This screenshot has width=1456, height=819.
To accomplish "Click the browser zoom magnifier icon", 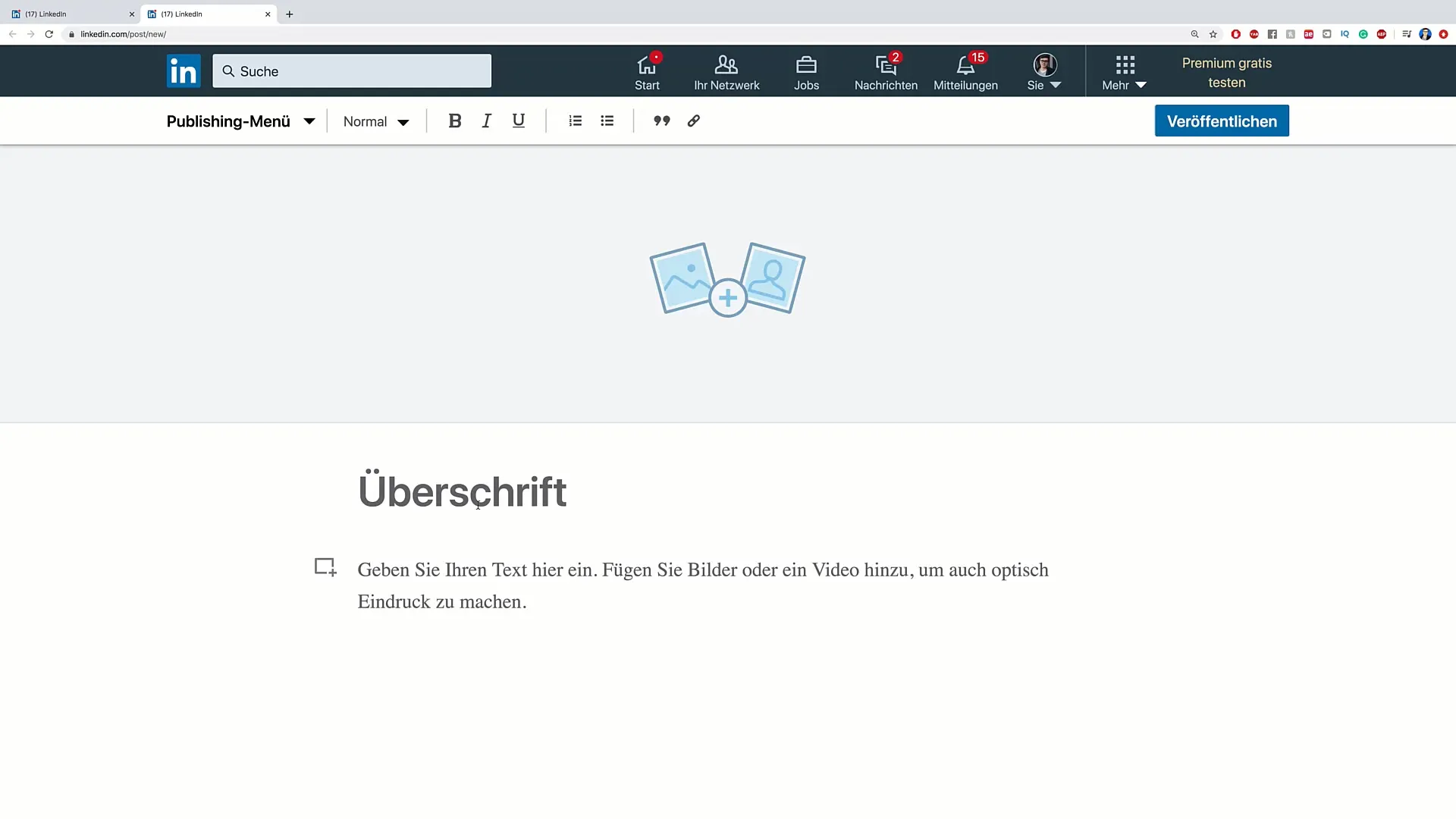I will tap(1194, 34).
